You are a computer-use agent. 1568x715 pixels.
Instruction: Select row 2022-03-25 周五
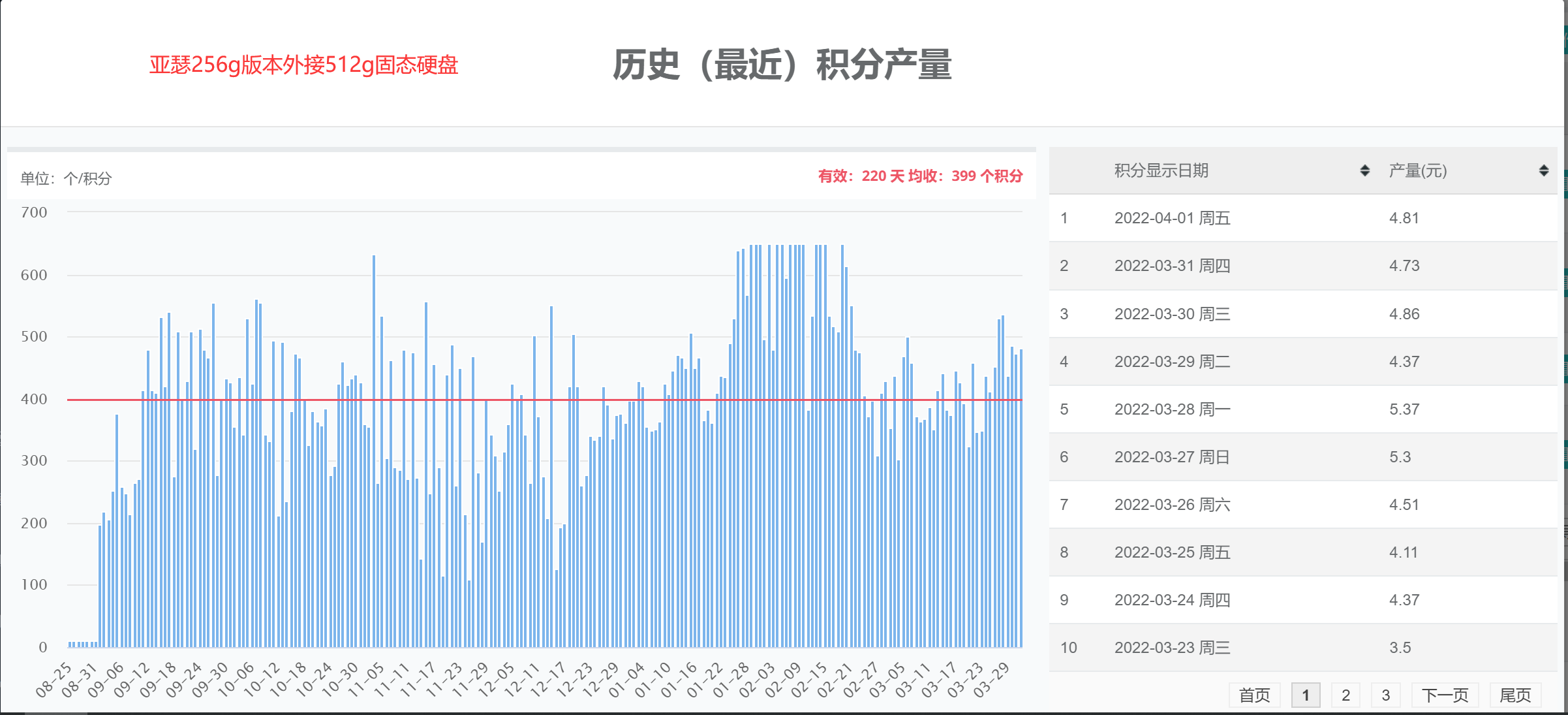coord(1303,552)
